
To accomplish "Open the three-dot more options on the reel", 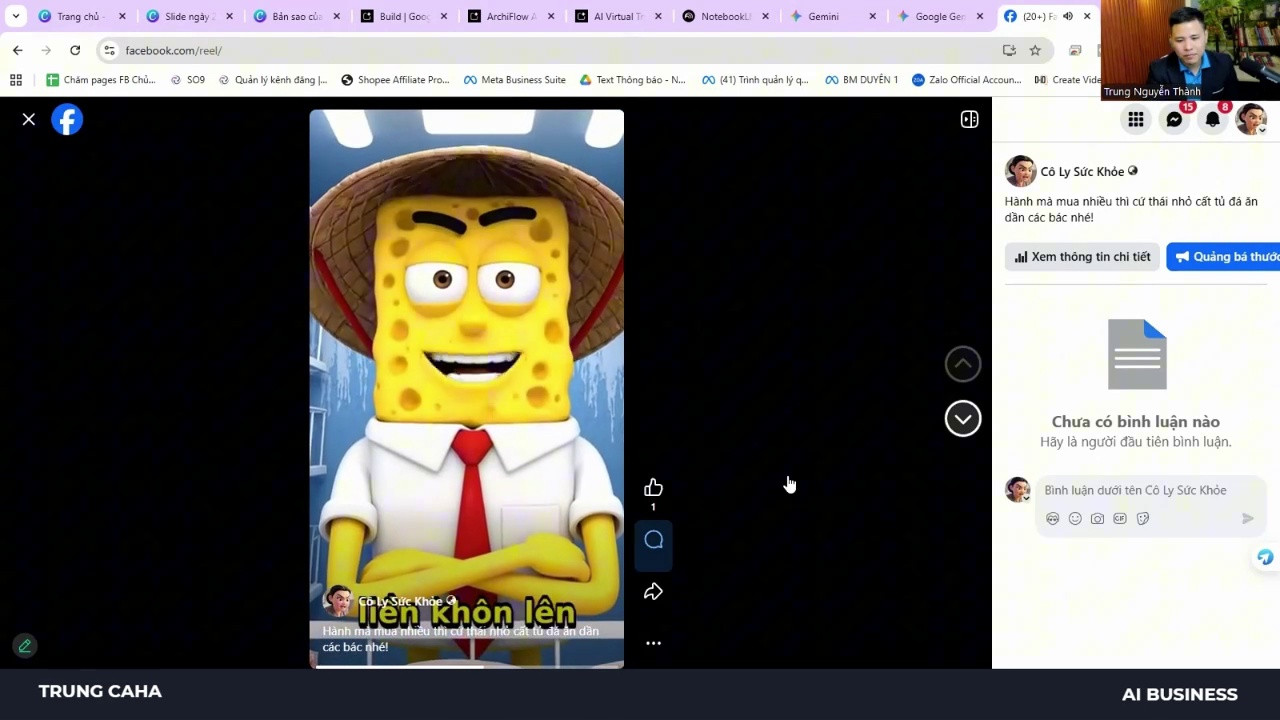I will pos(653,643).
